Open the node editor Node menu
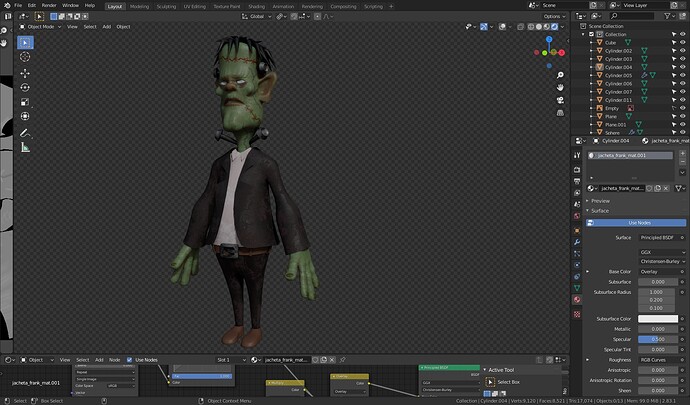This screenshot has width=690, height=405. click(x=114, y=360)
